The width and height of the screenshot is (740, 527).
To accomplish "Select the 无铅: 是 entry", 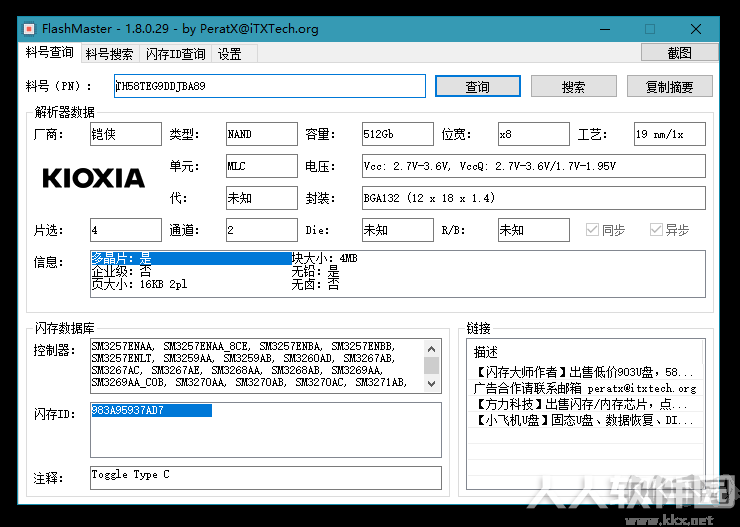I will pos(315,271).
